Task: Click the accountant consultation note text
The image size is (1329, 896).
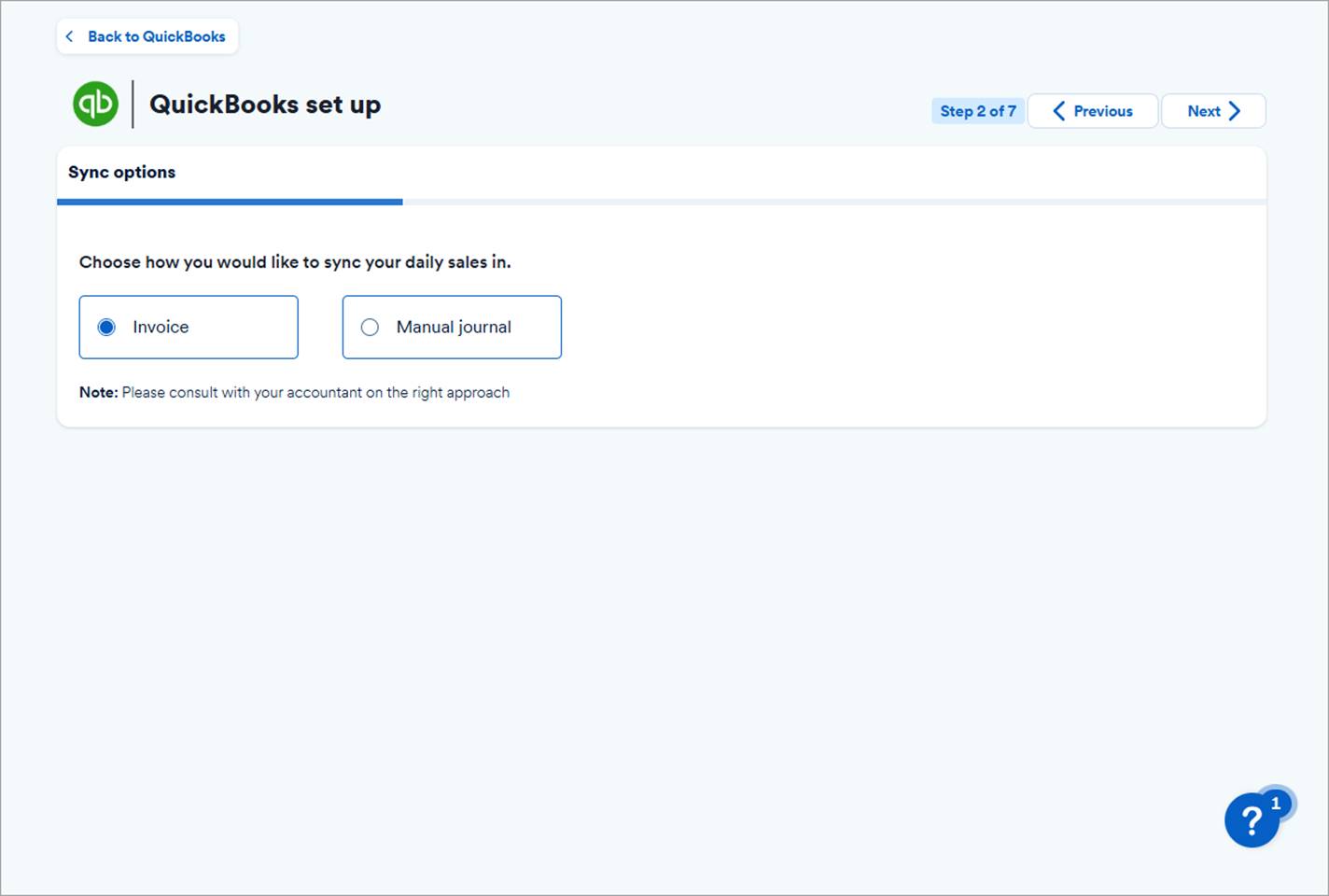Action: coord(315,393)
